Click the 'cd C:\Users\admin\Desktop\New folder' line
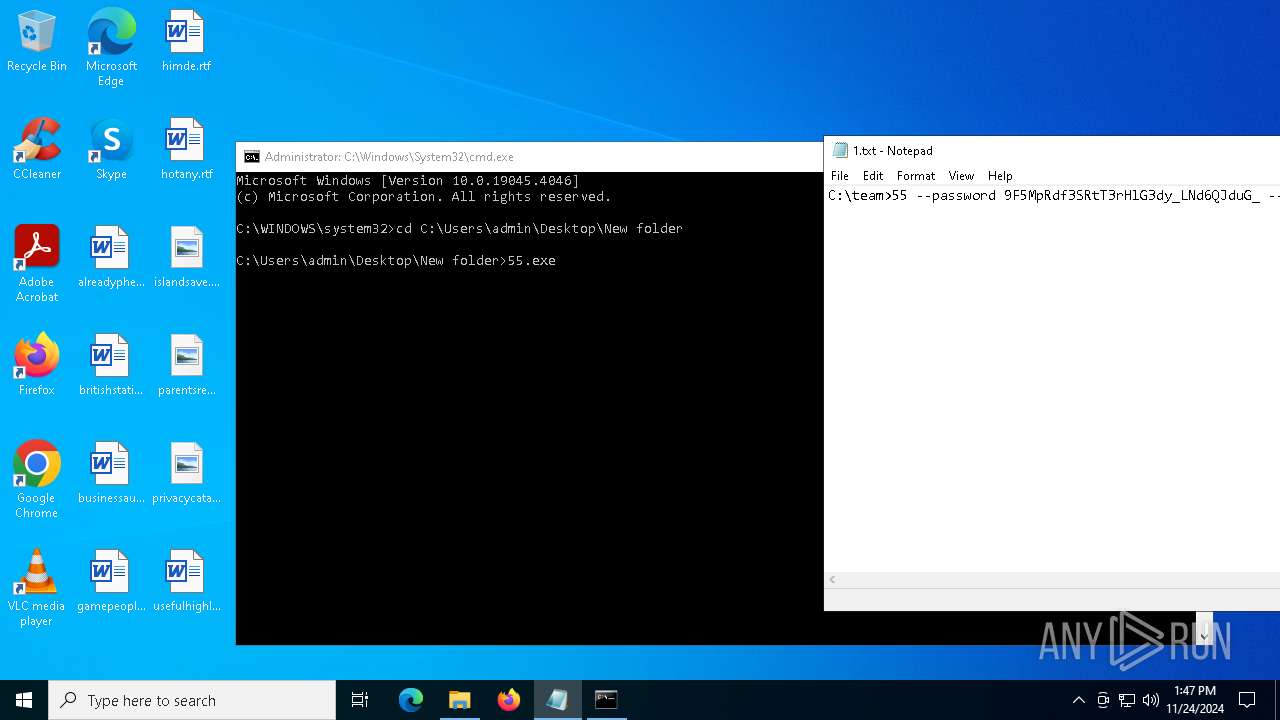 (459, 229)
